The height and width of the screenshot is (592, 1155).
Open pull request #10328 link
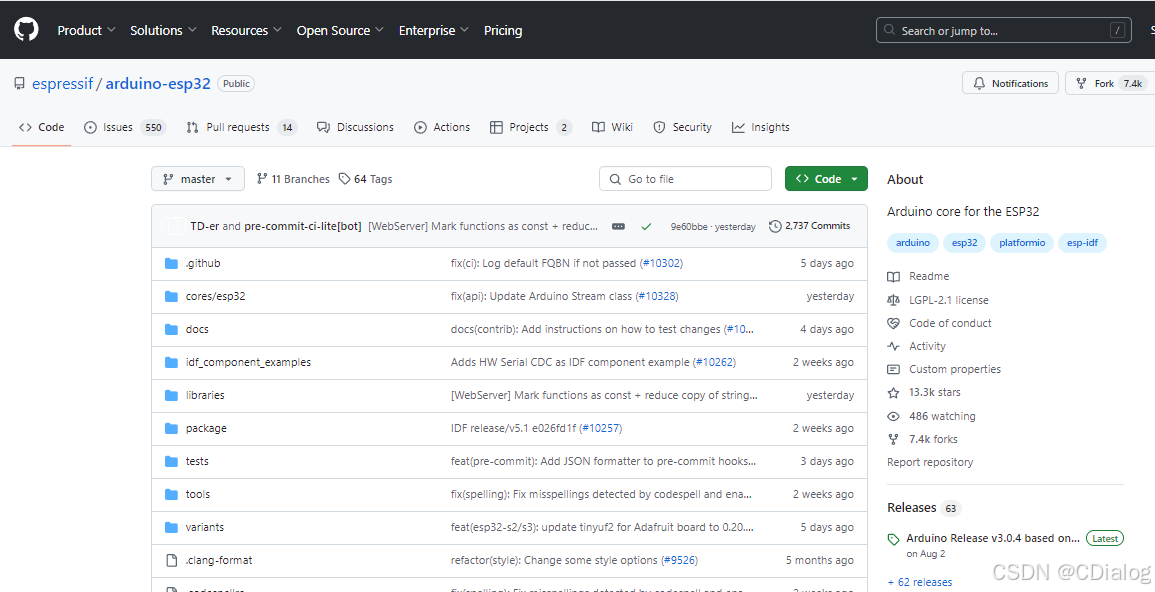(x=655, y=296)
